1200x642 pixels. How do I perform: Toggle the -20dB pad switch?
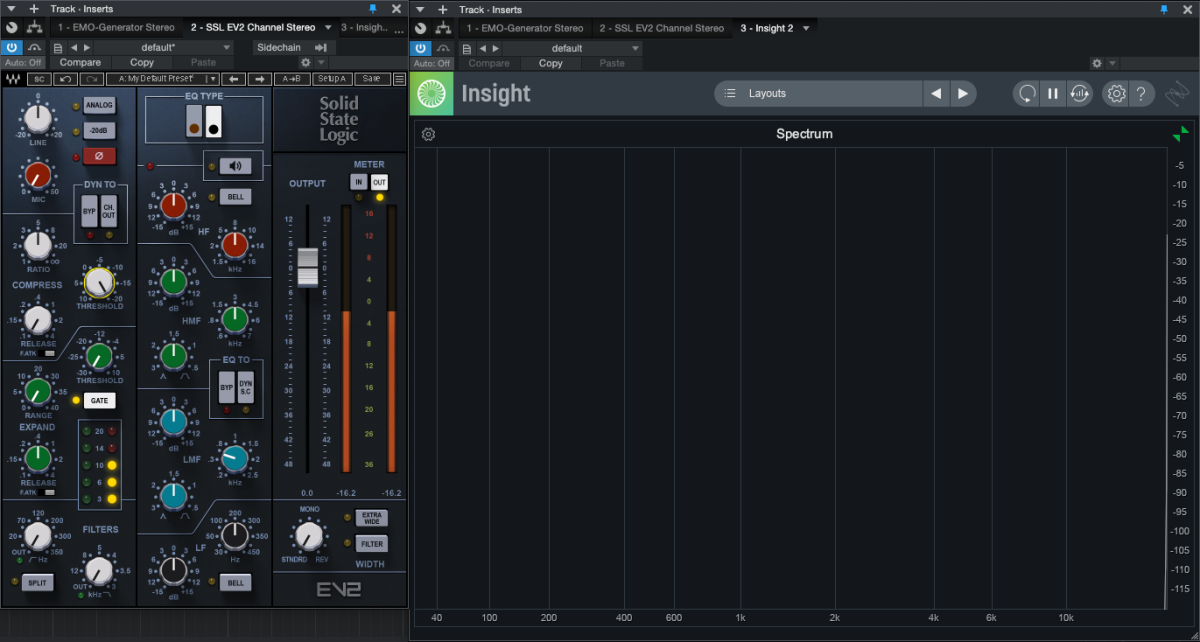(x=100, y=131)
